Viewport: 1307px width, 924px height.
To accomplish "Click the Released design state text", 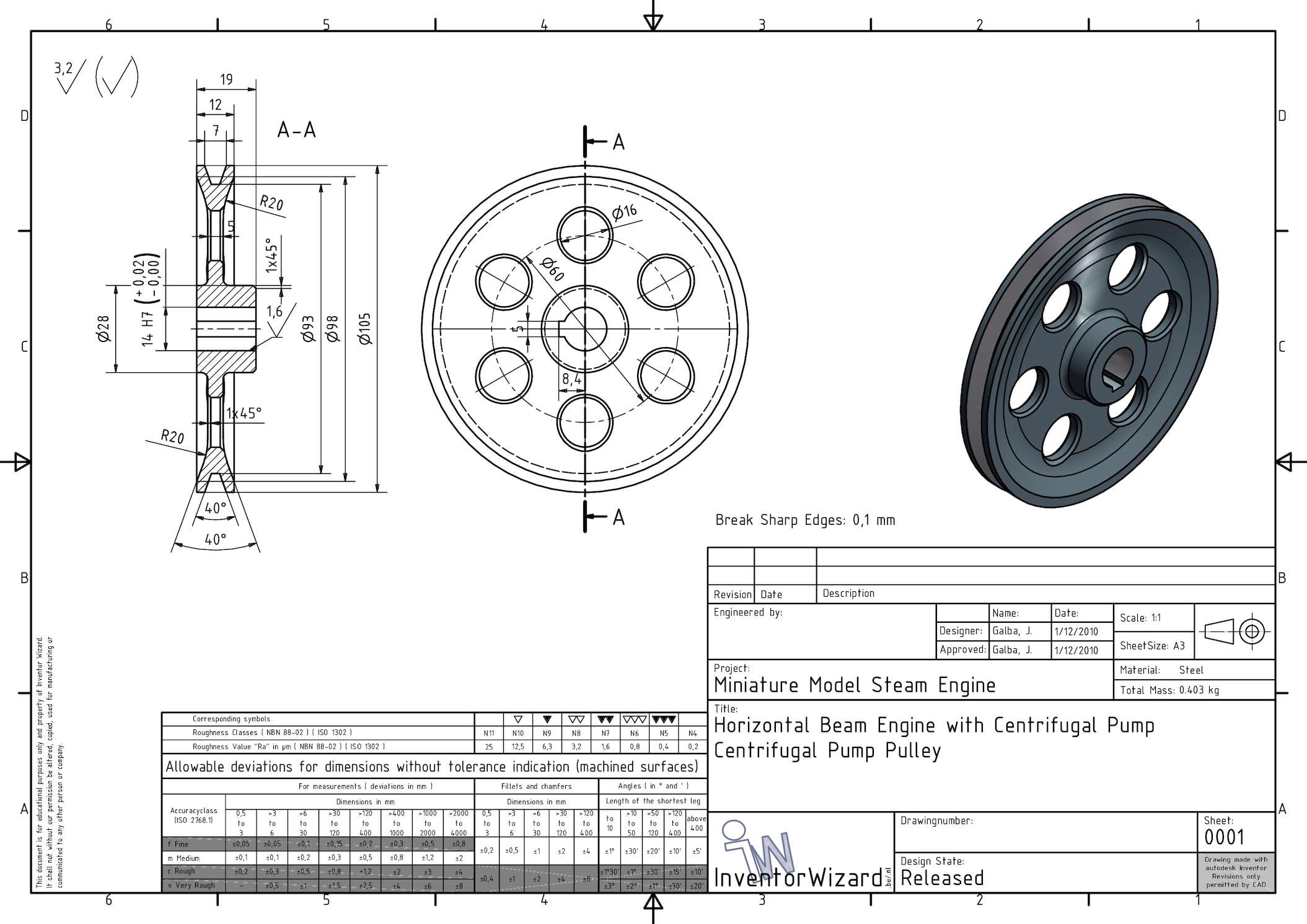I will click(942, 878).
